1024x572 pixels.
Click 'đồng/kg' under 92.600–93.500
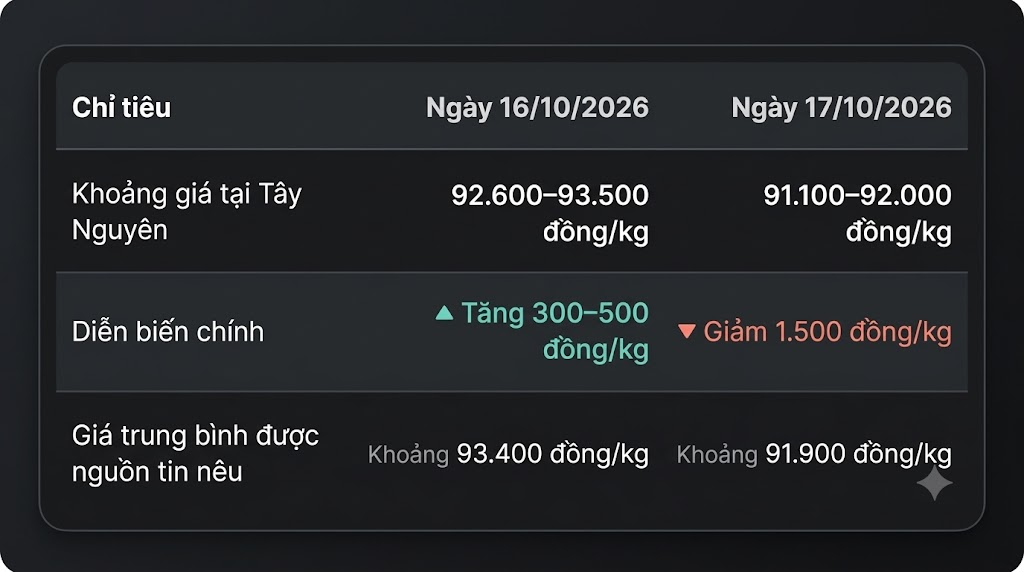click(596, 232)
